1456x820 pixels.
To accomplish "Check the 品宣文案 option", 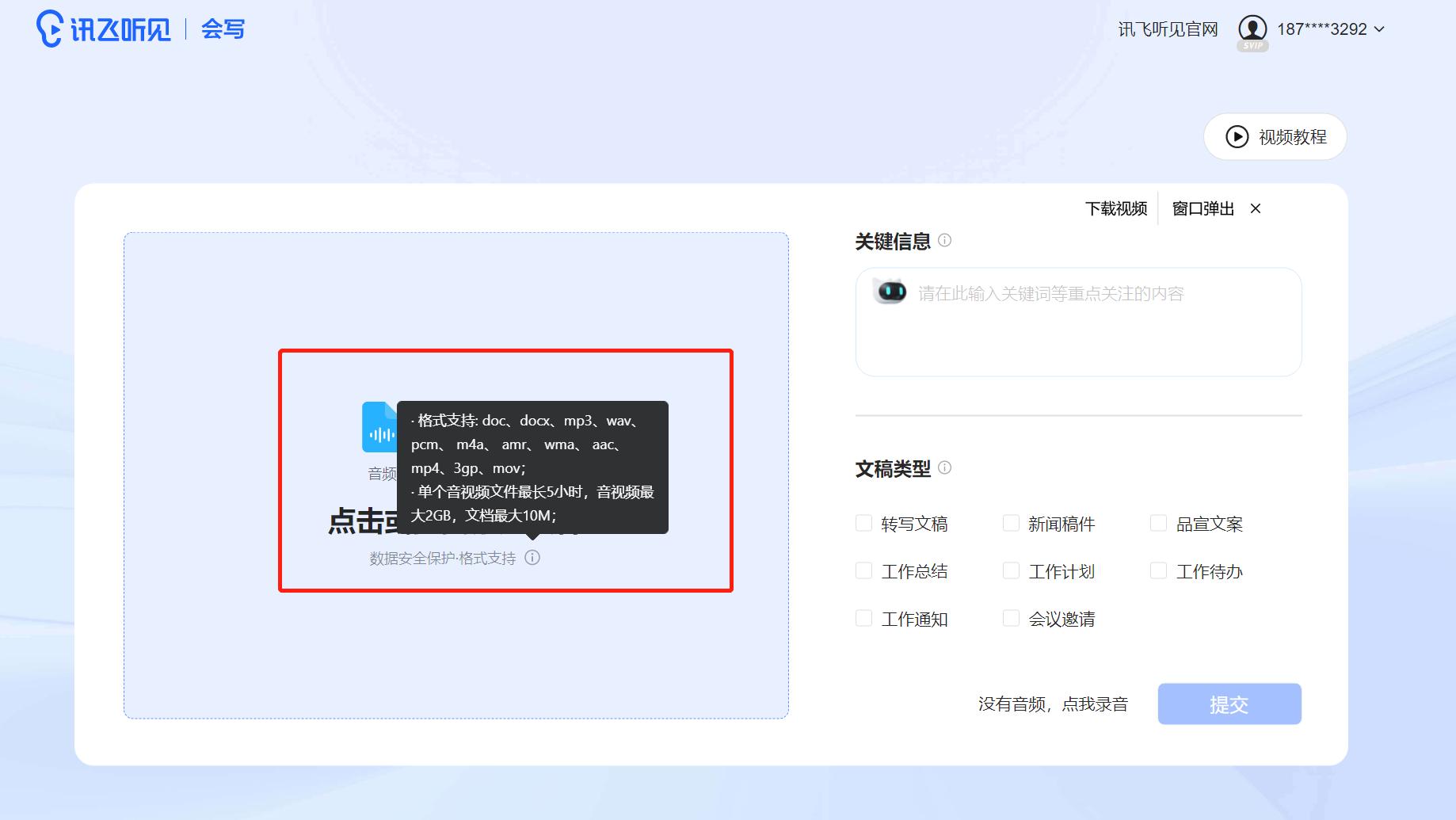I will click(1159, 522).
